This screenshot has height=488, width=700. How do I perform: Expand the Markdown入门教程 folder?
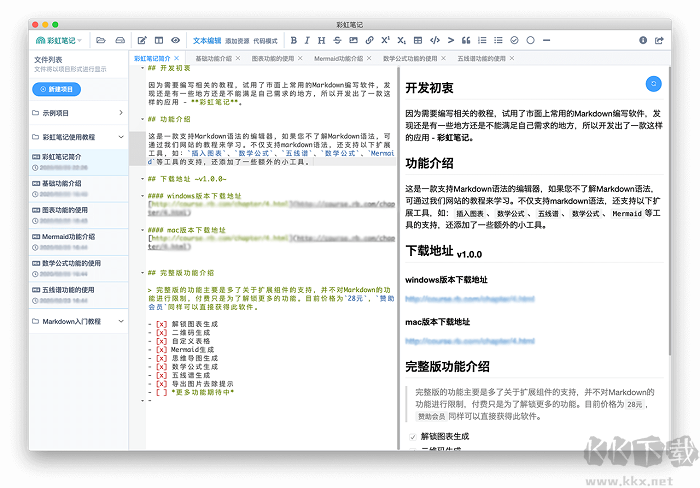coord(120,322)
